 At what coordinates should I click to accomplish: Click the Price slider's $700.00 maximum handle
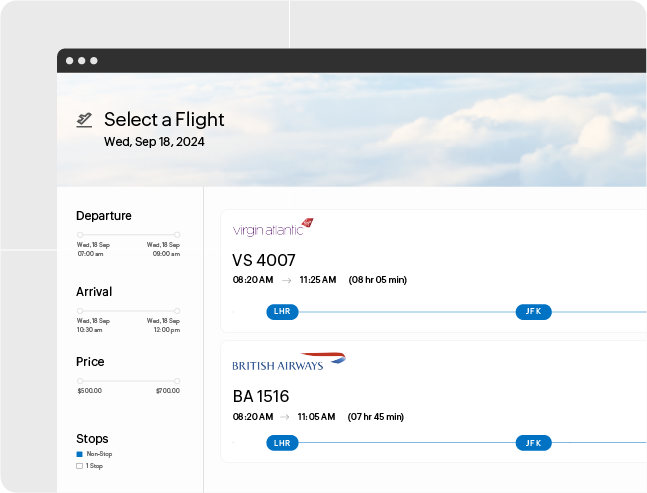pyautogui.click(x=177, y=381)
